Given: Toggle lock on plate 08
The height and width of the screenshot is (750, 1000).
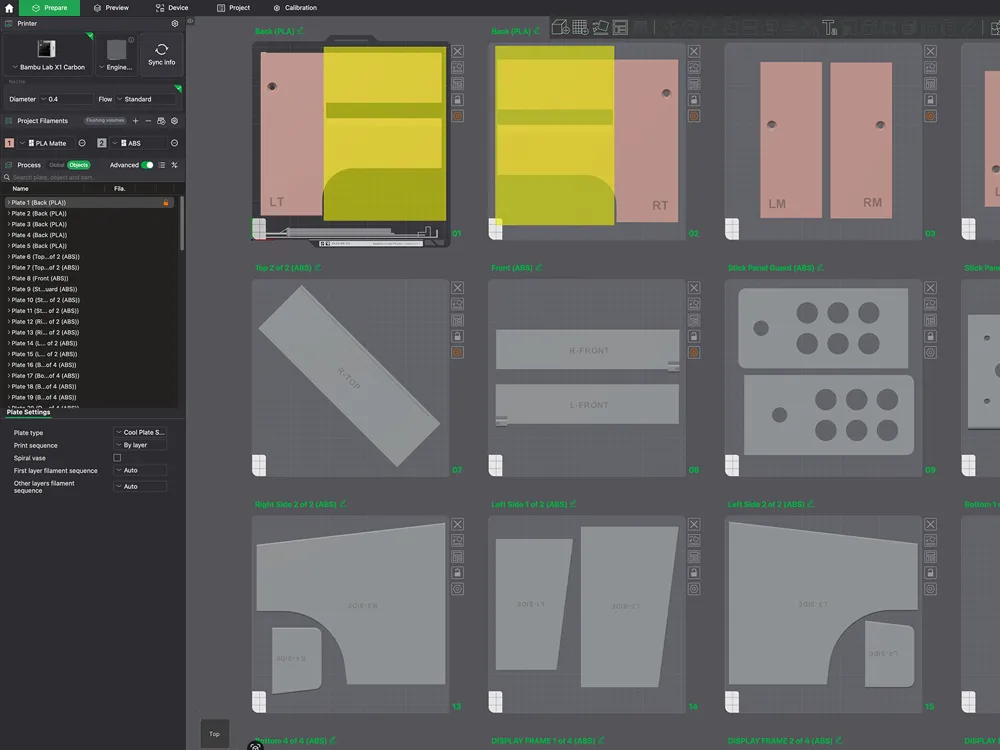Looking at the screenshot, I should coord(694,336).
